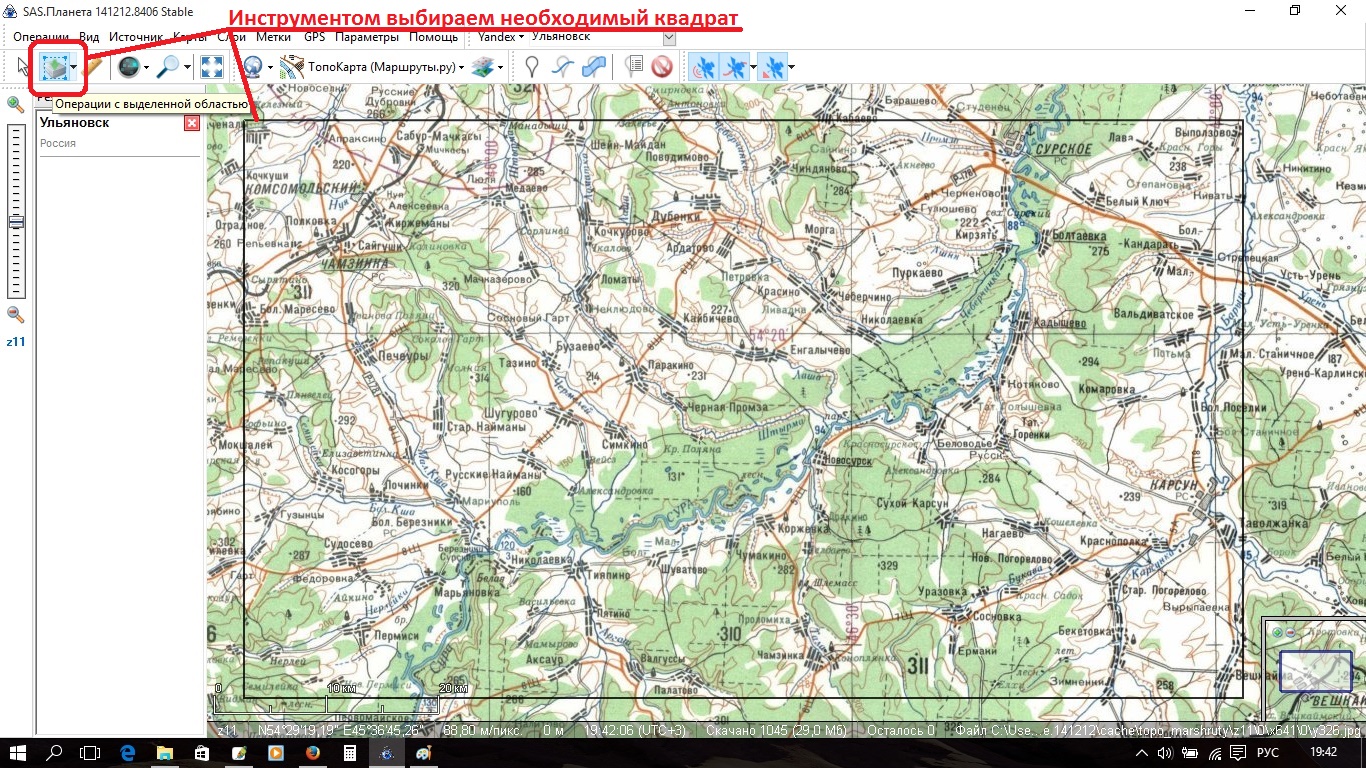Screen dimensions: 1366x768
Task: Click the zoom in magnifier above slider
Action: pyautogui.click(x=15, y=104)
